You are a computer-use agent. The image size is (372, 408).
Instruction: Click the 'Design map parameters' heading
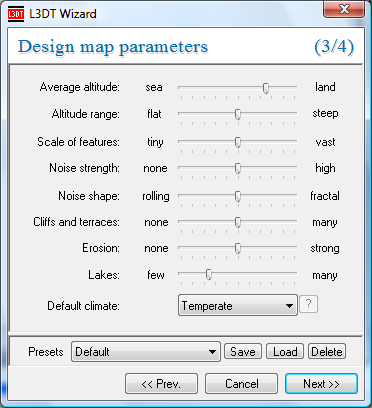[113, 47]
